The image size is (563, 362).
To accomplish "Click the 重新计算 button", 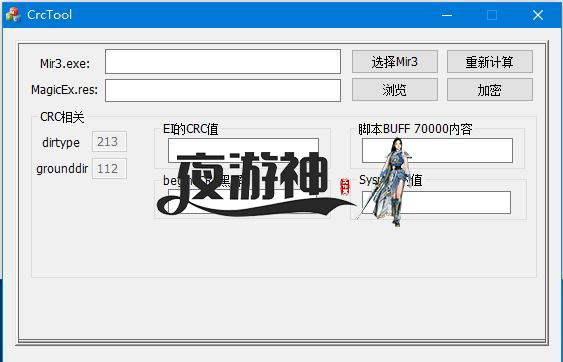I will [490, 62].
